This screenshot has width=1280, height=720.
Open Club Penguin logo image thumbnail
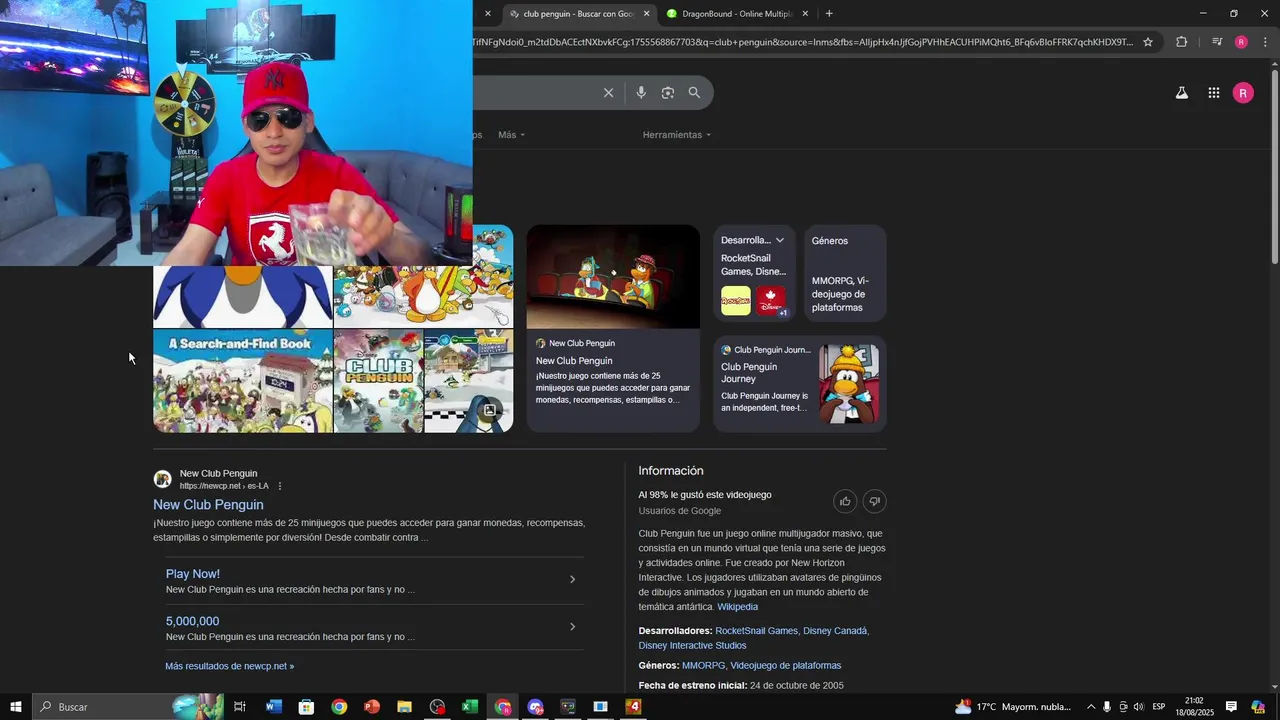(x=378, y=381)
